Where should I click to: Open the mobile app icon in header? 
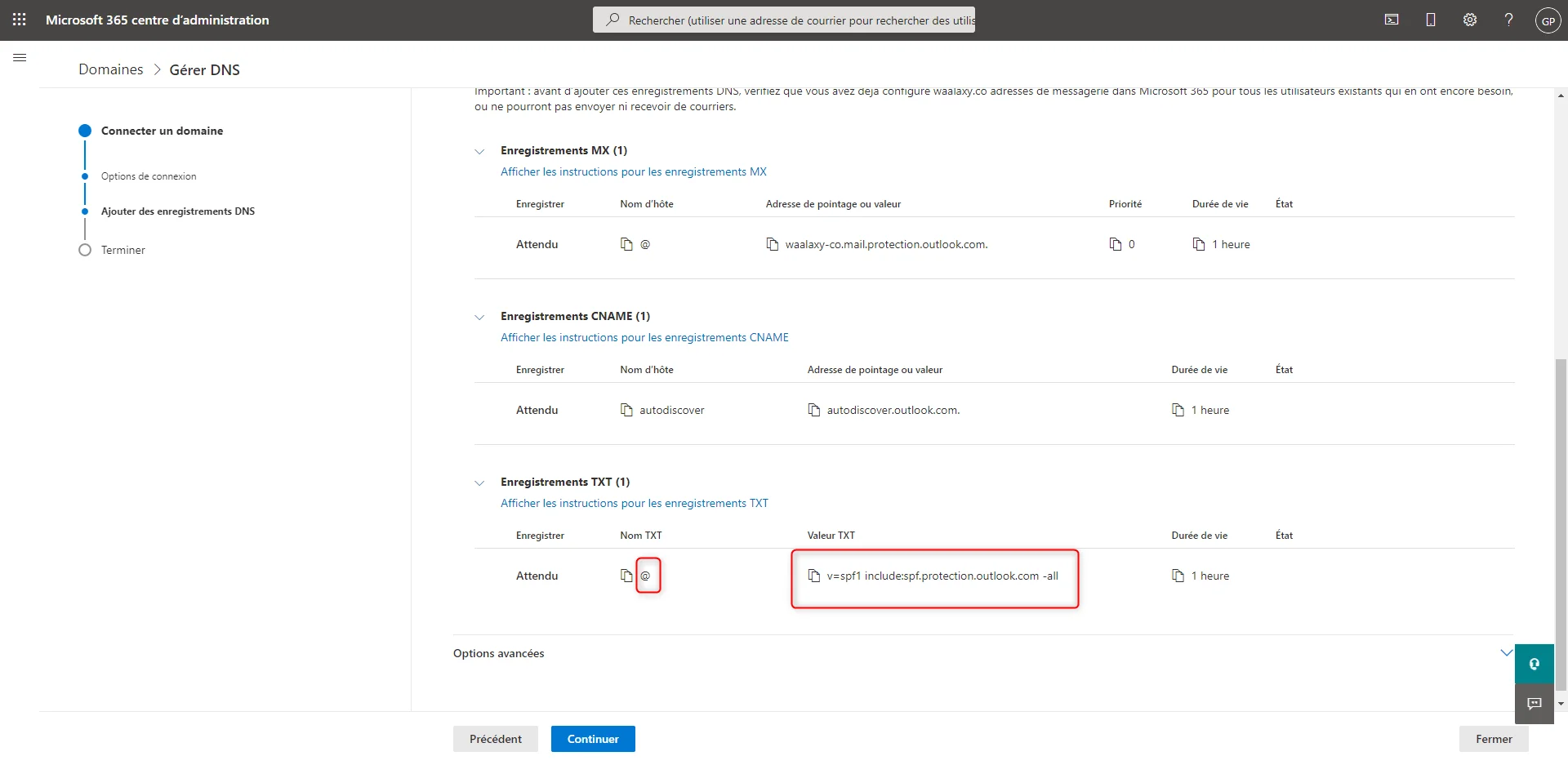[x=1431, y=20]
